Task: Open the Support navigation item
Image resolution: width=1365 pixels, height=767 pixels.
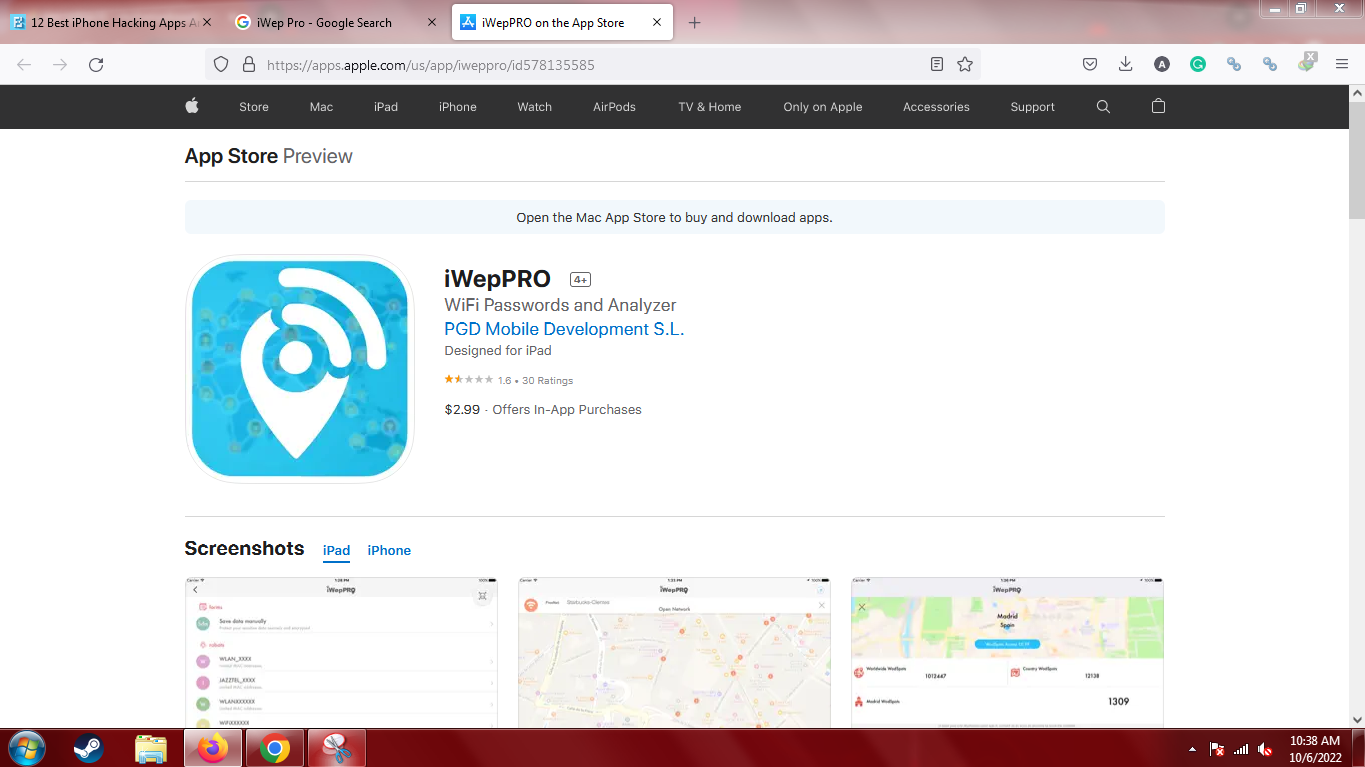Action: point(1032,107)
